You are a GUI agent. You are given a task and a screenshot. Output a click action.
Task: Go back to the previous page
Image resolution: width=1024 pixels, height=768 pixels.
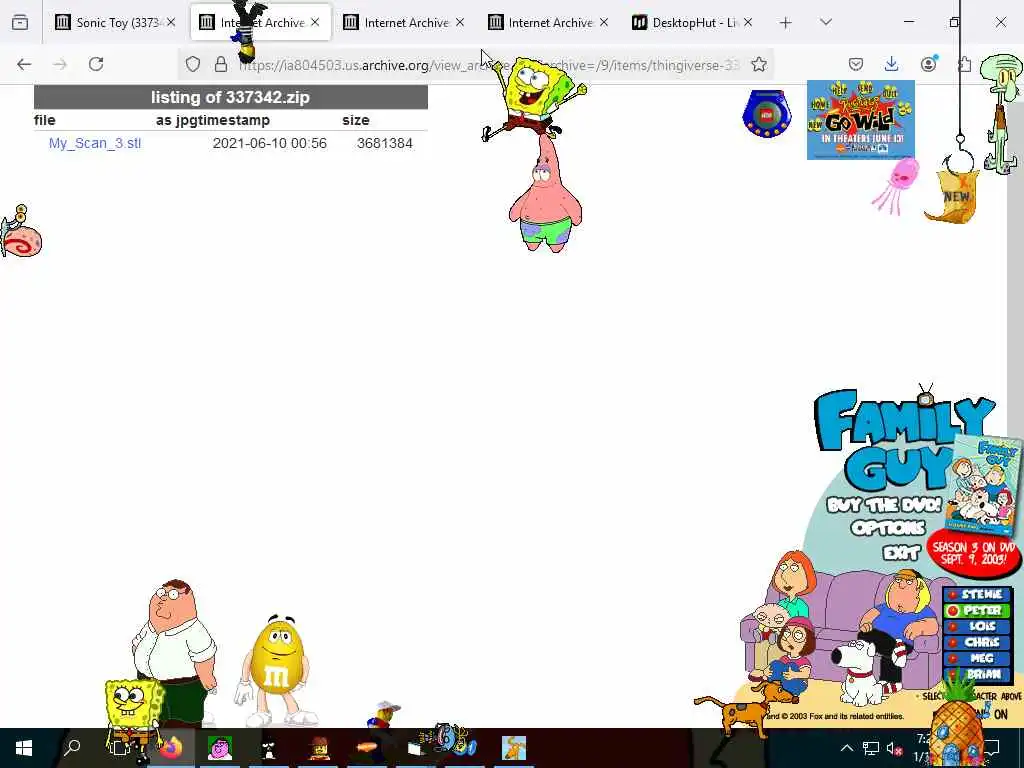pyautogui.click(x=24, y=64)
